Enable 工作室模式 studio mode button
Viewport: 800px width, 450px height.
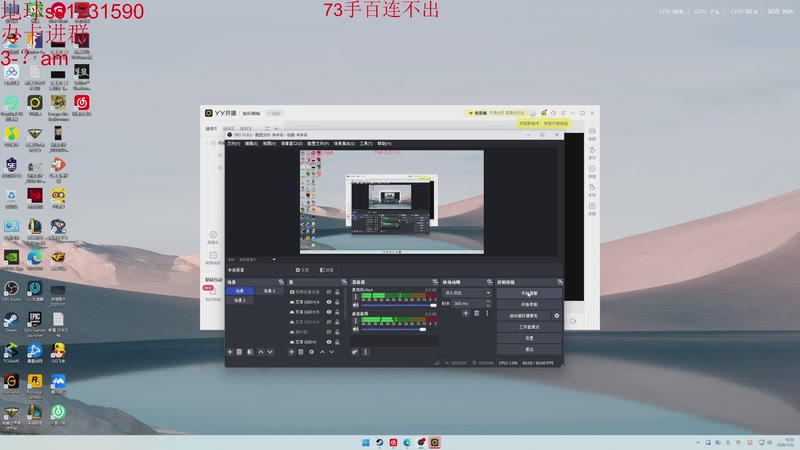(x=529, y=327)
